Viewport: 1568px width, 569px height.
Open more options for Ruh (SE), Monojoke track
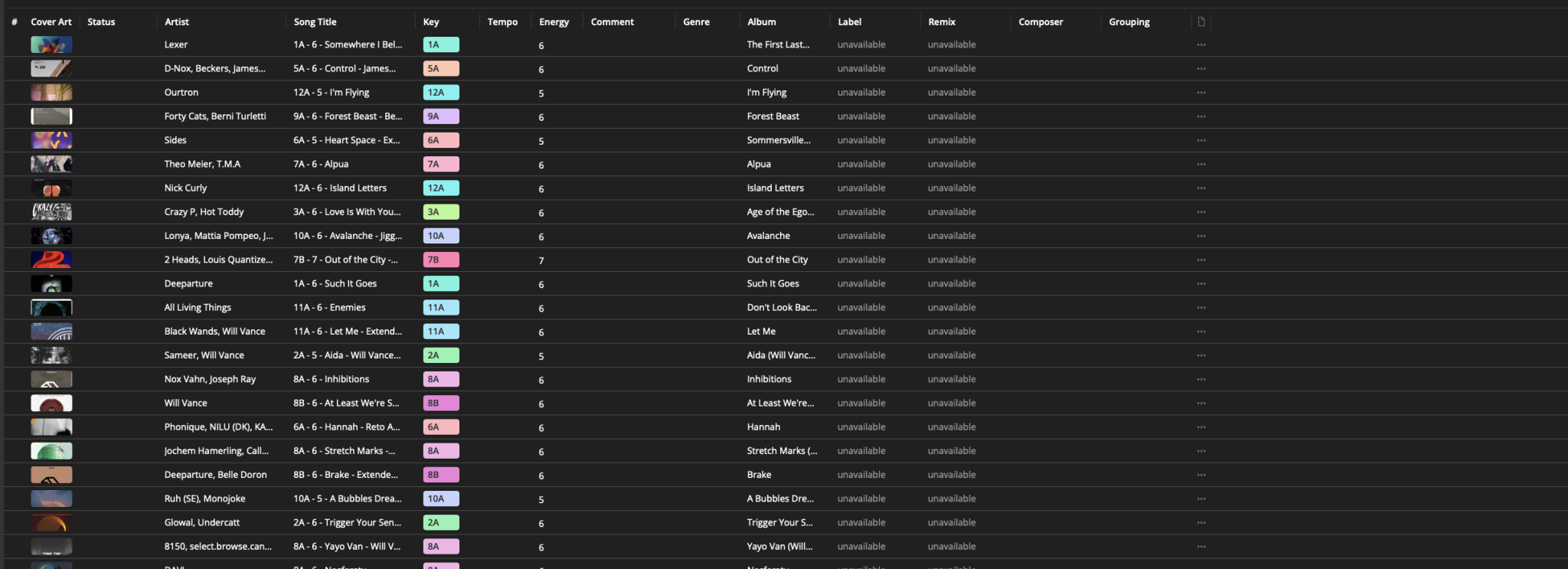[x=1200, y=499]
